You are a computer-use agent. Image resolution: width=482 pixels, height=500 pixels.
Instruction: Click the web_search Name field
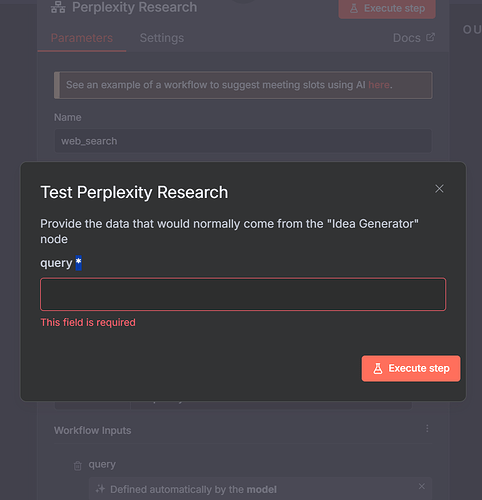pyautogui.click(x=243, y=141)
